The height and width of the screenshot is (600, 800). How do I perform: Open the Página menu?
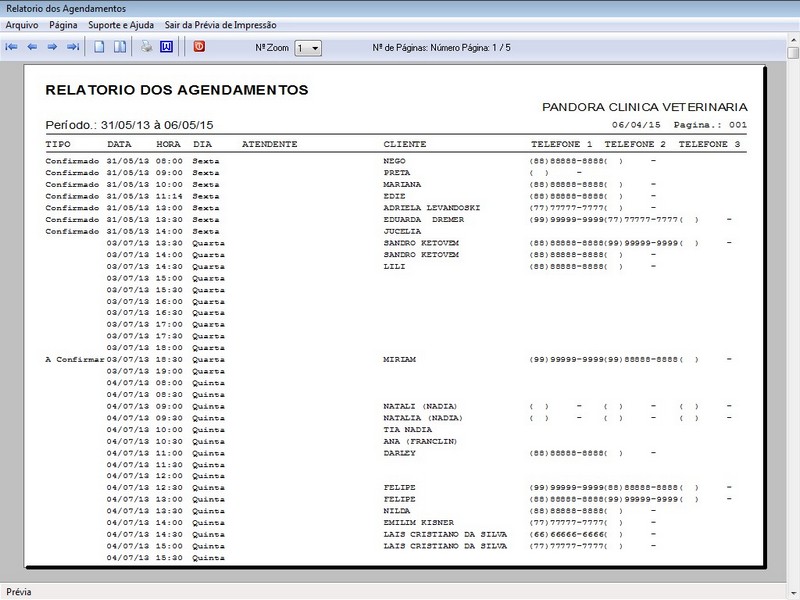tap(63, 25)
